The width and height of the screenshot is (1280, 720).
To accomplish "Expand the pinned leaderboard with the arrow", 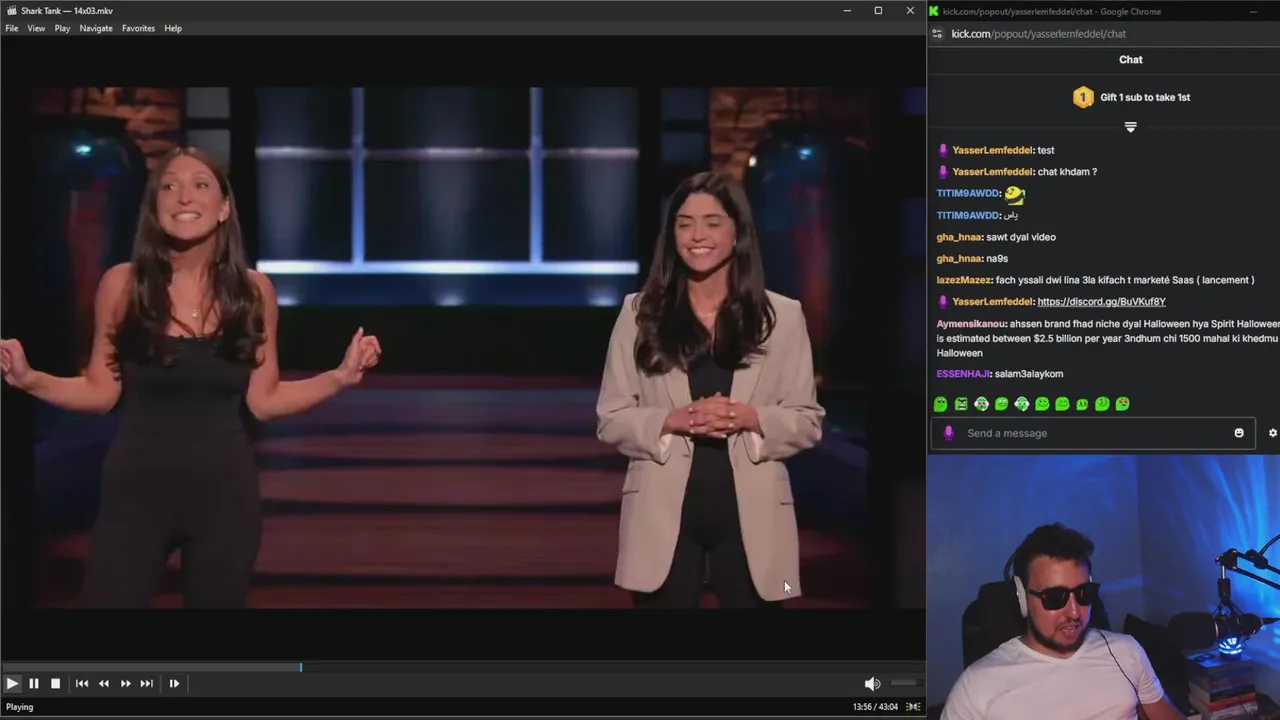I will 1131,127.
